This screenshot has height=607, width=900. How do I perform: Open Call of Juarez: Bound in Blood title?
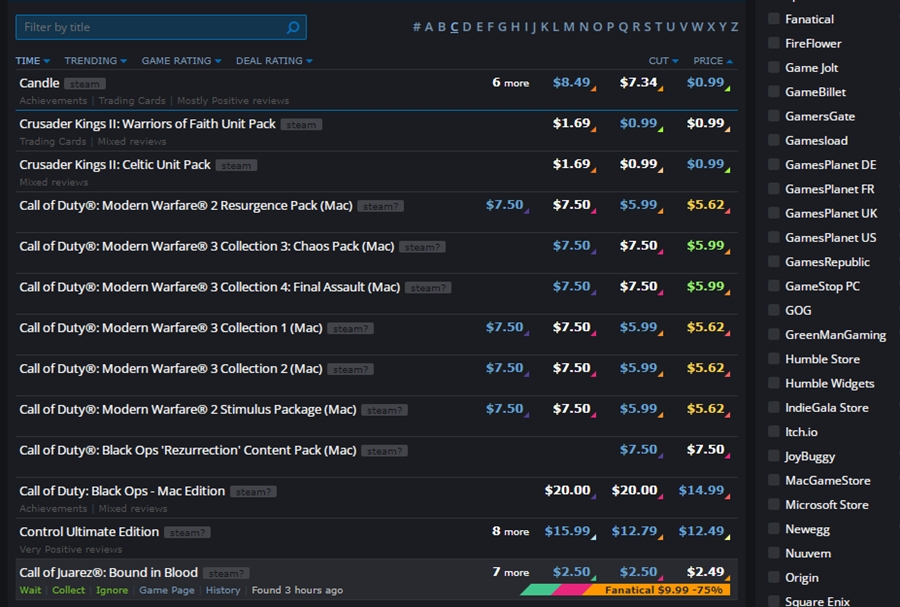click(108, 573)
